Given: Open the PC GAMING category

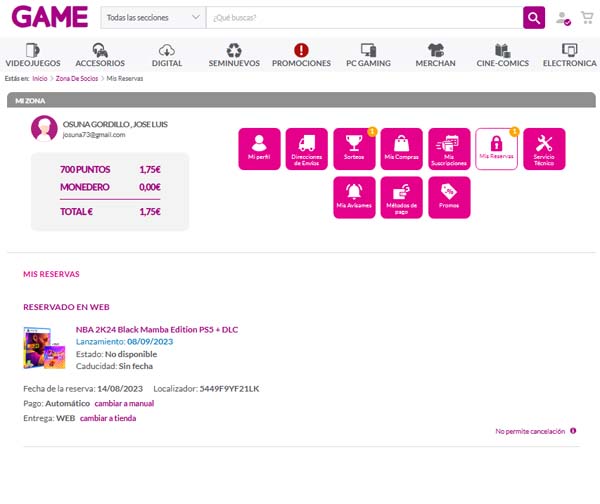Looking at the screenshot, I should click(x=368, y=55).
